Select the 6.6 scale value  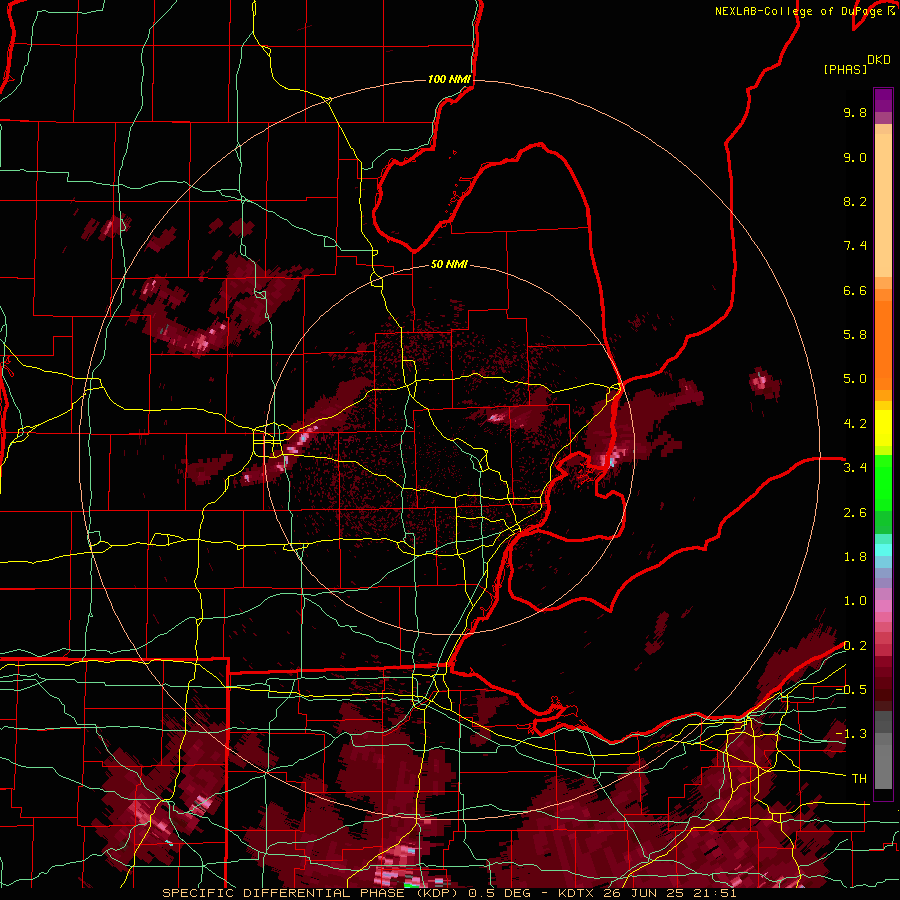point(855,290)
